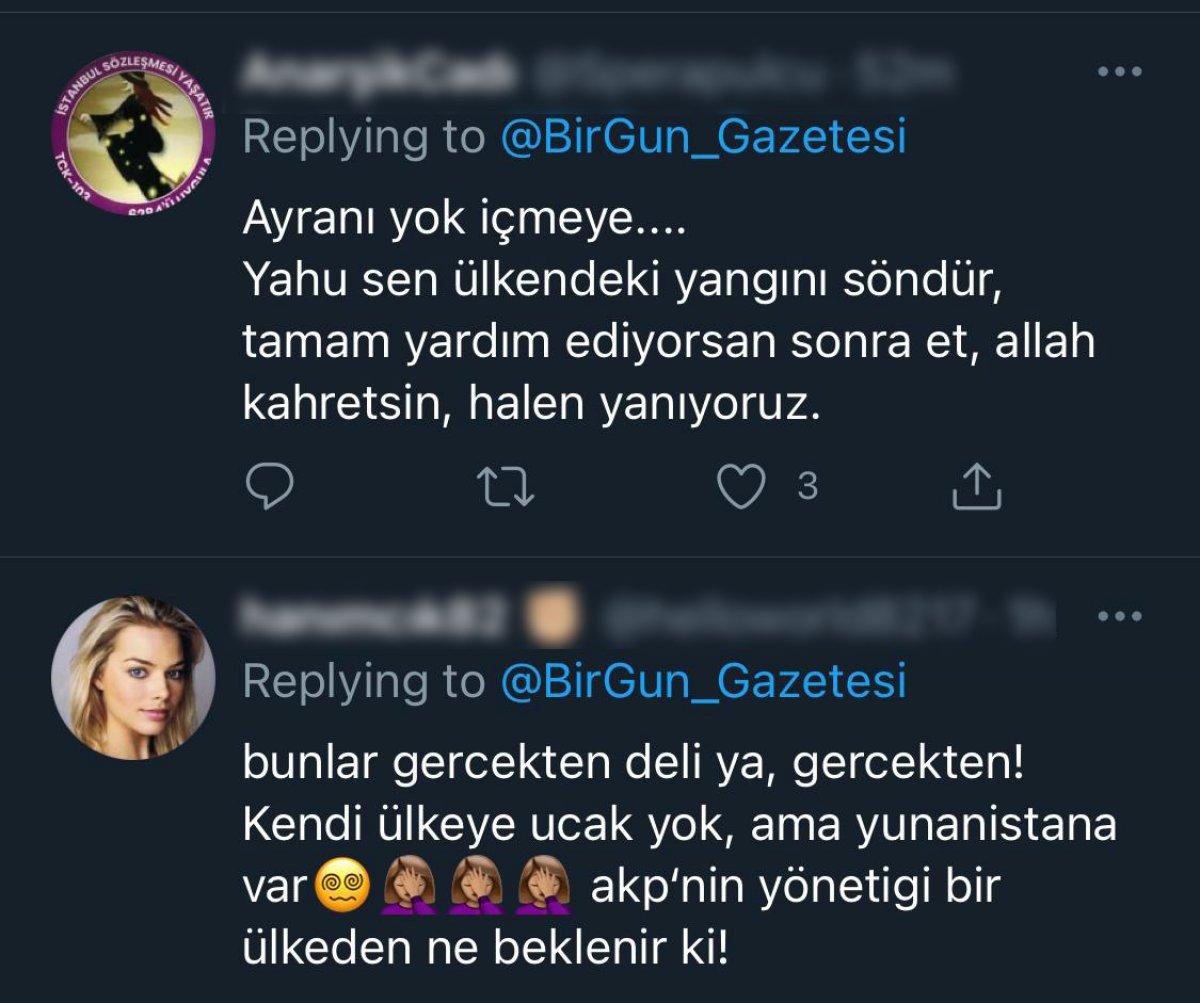The width and height of the screenshot is (1200, 1003).
Task: Toggle the like heart to unlike the tweet
Action: tap(740, 487)
